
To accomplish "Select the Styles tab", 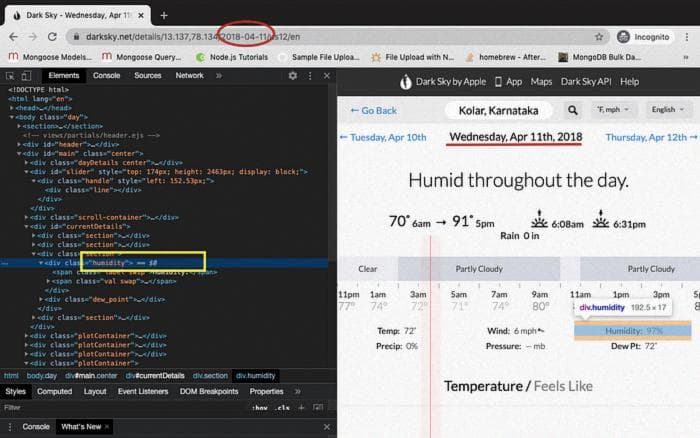I will [x=16, y=392].
